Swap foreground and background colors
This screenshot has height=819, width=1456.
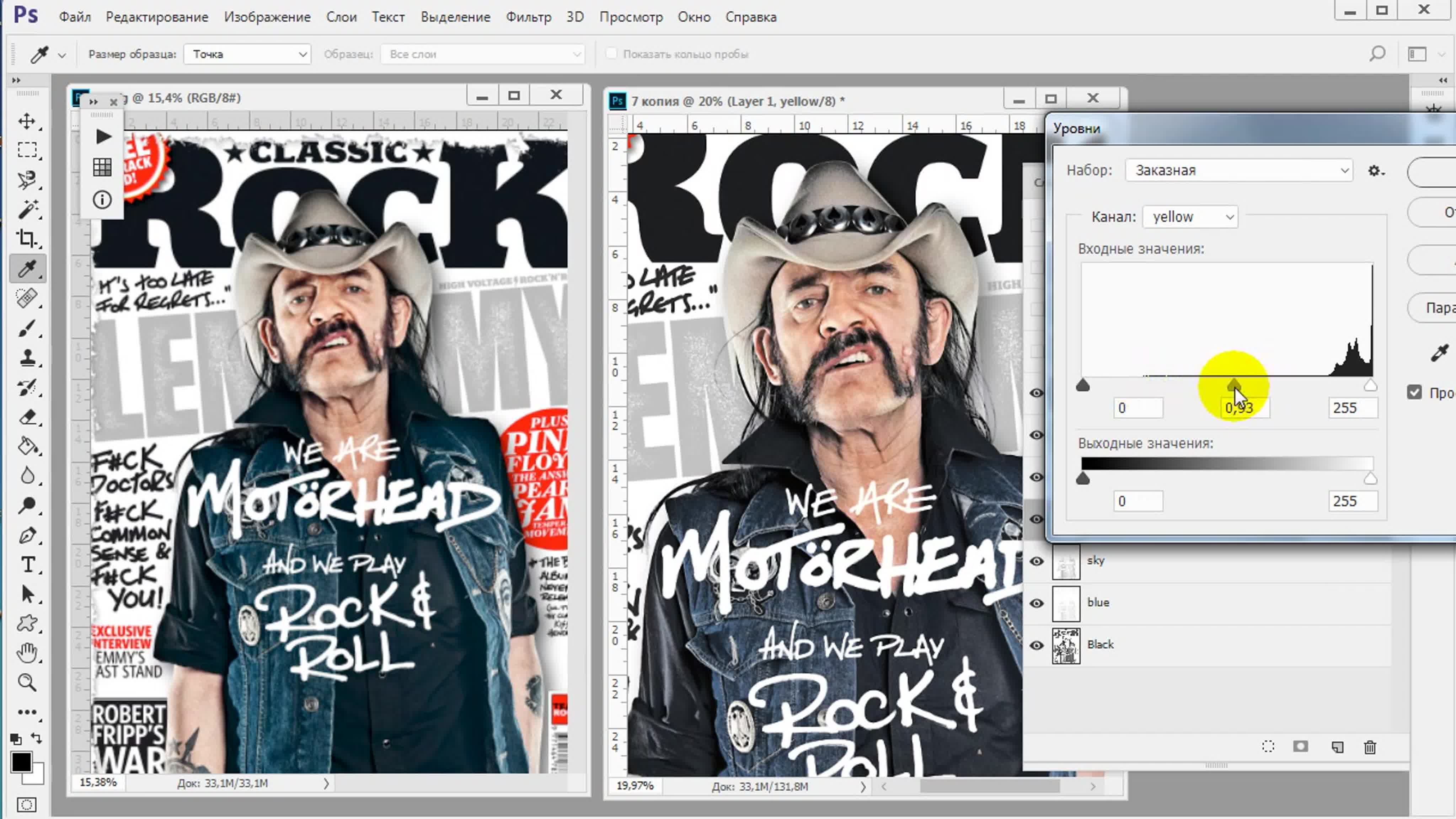[36, 738]
